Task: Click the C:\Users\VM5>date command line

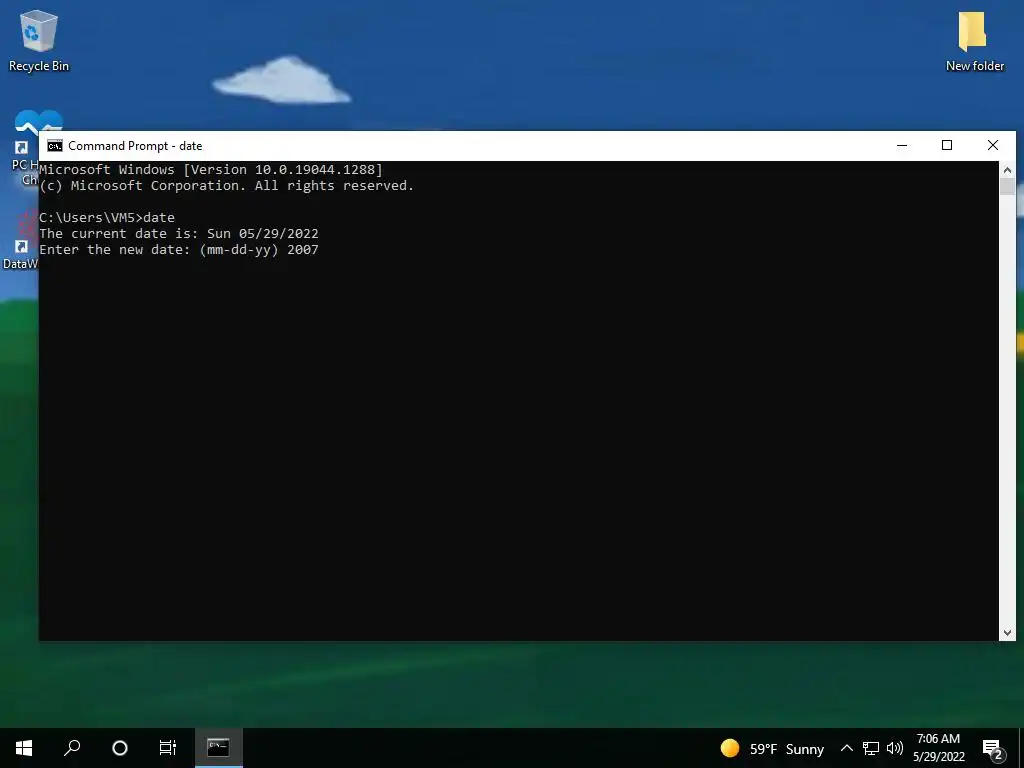Action: point(107,217)
